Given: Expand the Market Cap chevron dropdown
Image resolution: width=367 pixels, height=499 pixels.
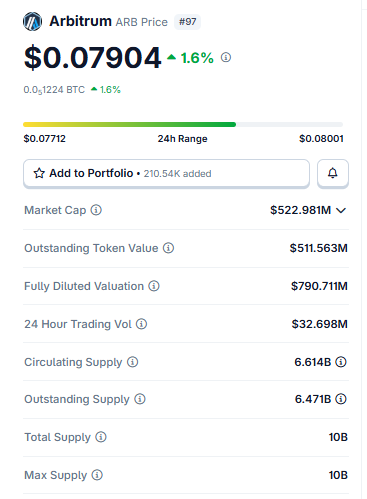Looking at the screenshot, I should click(341, 210).
